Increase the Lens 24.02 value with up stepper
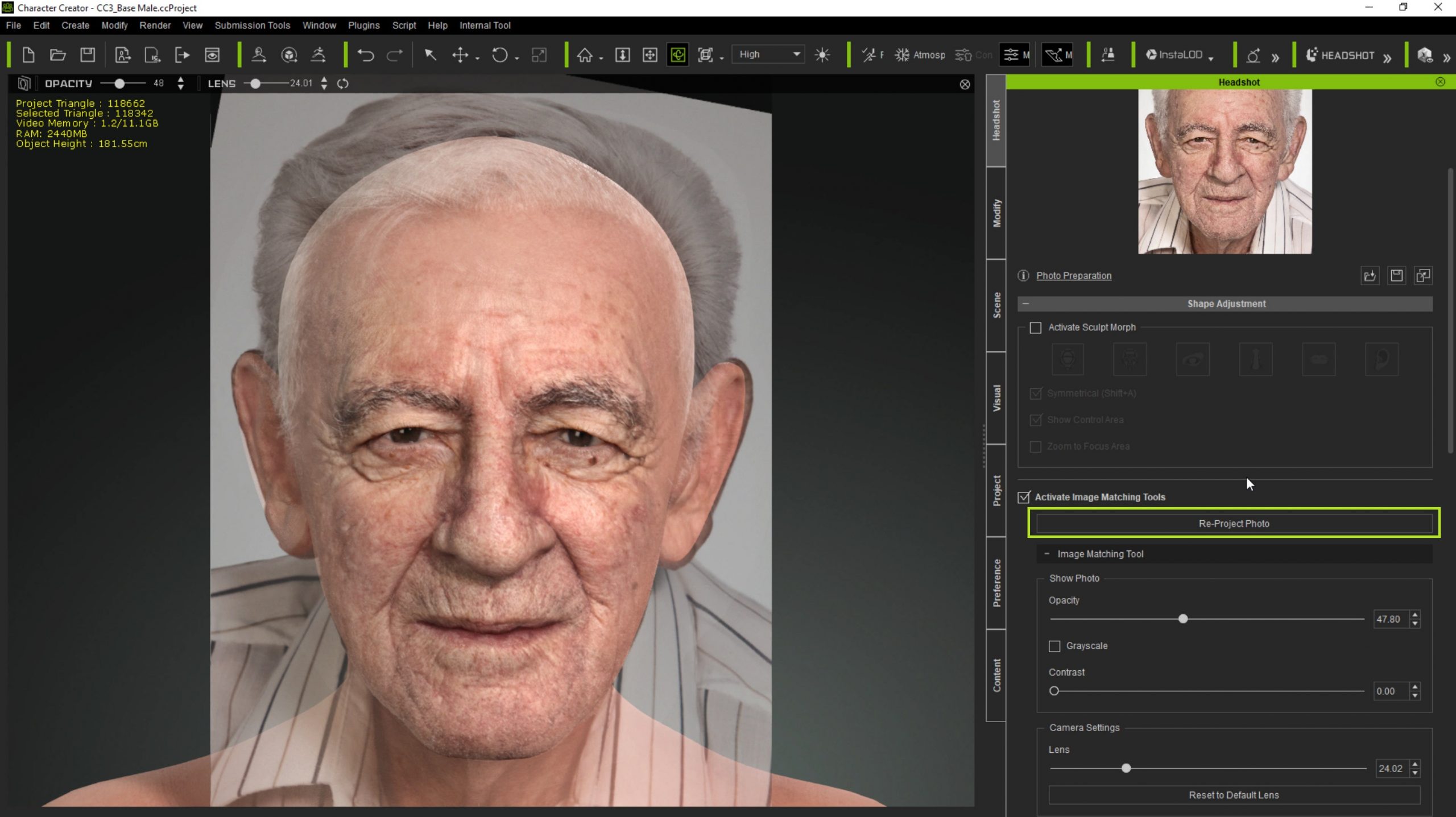The width and height of the screenshot is (1456, 817). point(1415,764)
